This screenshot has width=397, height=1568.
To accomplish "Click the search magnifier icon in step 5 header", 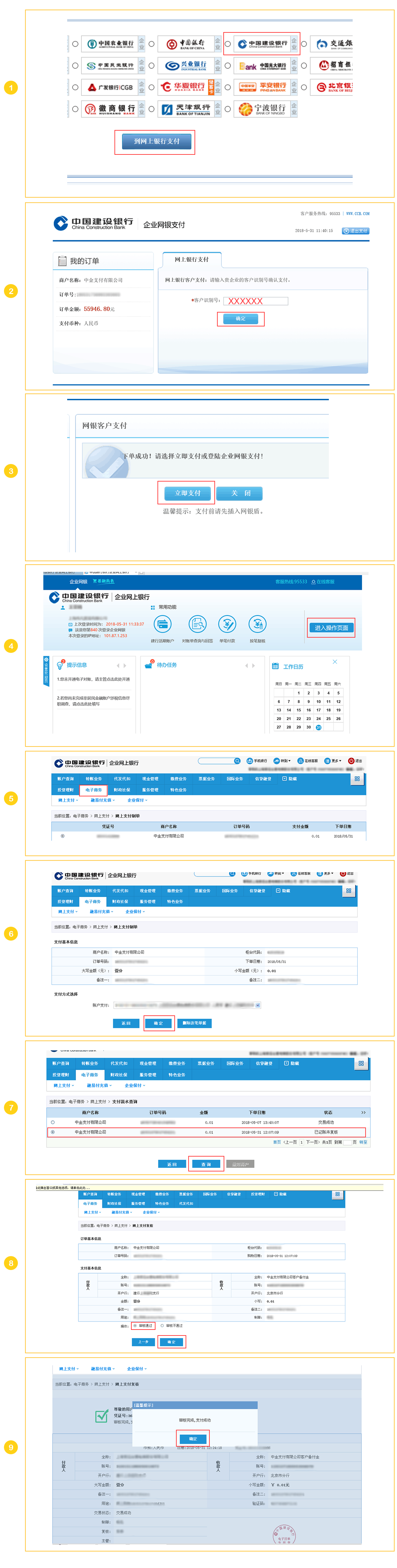I will 237,761.
